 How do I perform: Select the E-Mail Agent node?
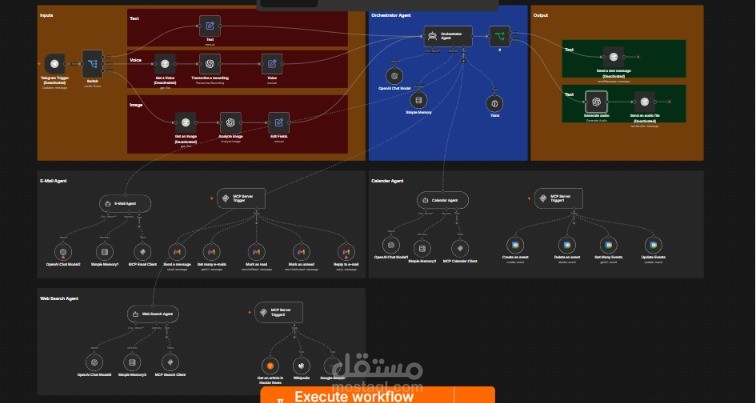125,203
